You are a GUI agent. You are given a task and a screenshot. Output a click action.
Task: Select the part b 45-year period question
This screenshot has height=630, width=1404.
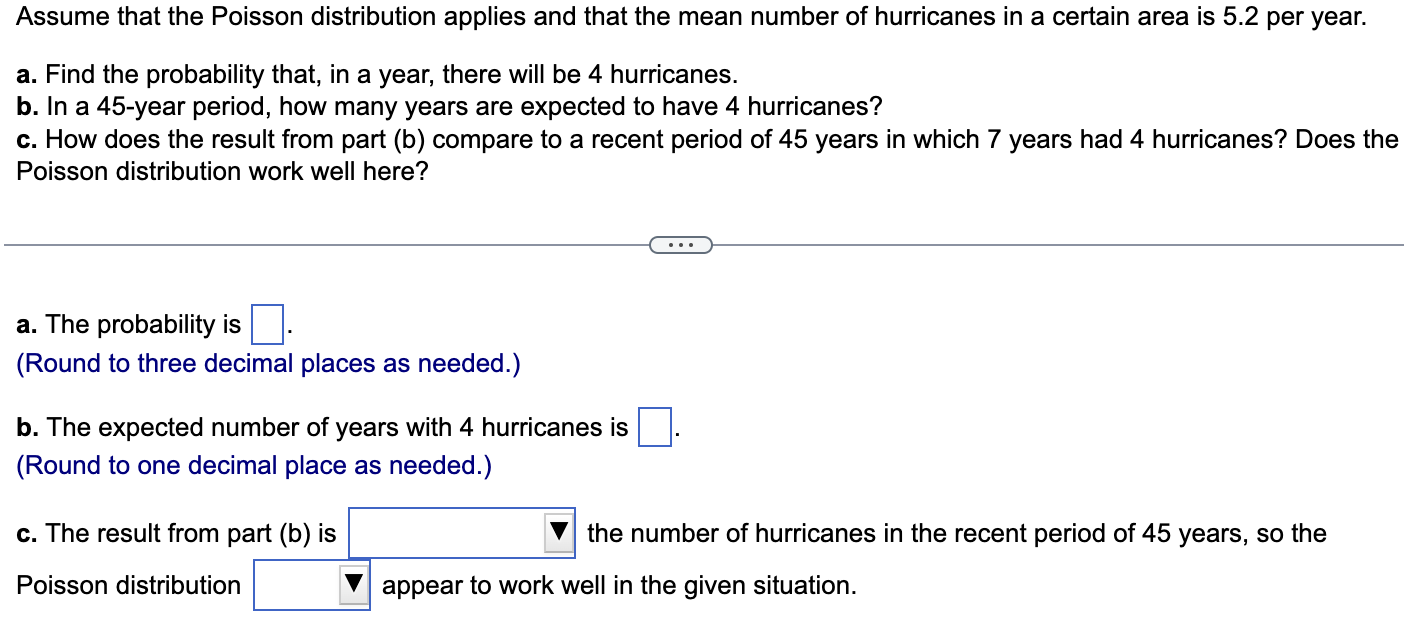450,106
